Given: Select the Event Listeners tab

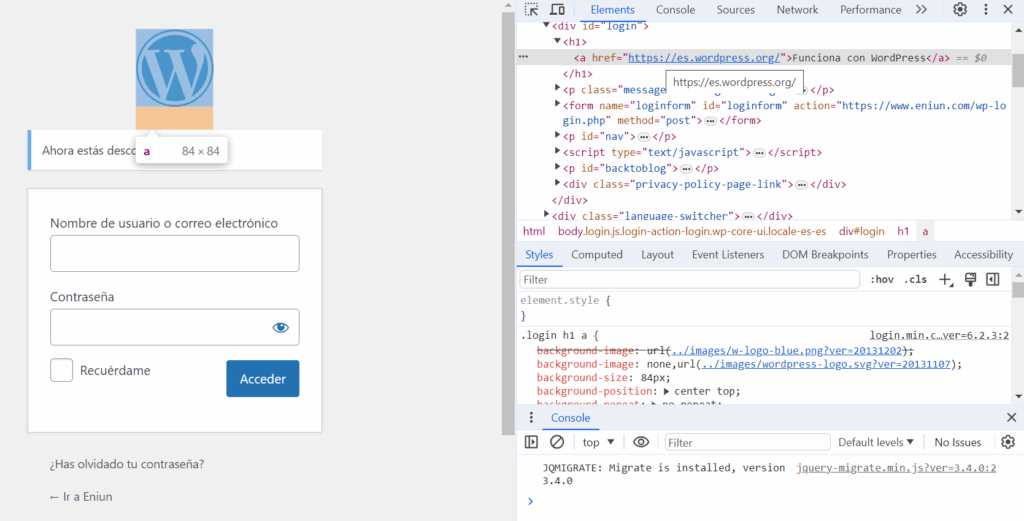Looking at the screenshot, I should [728, 255].
